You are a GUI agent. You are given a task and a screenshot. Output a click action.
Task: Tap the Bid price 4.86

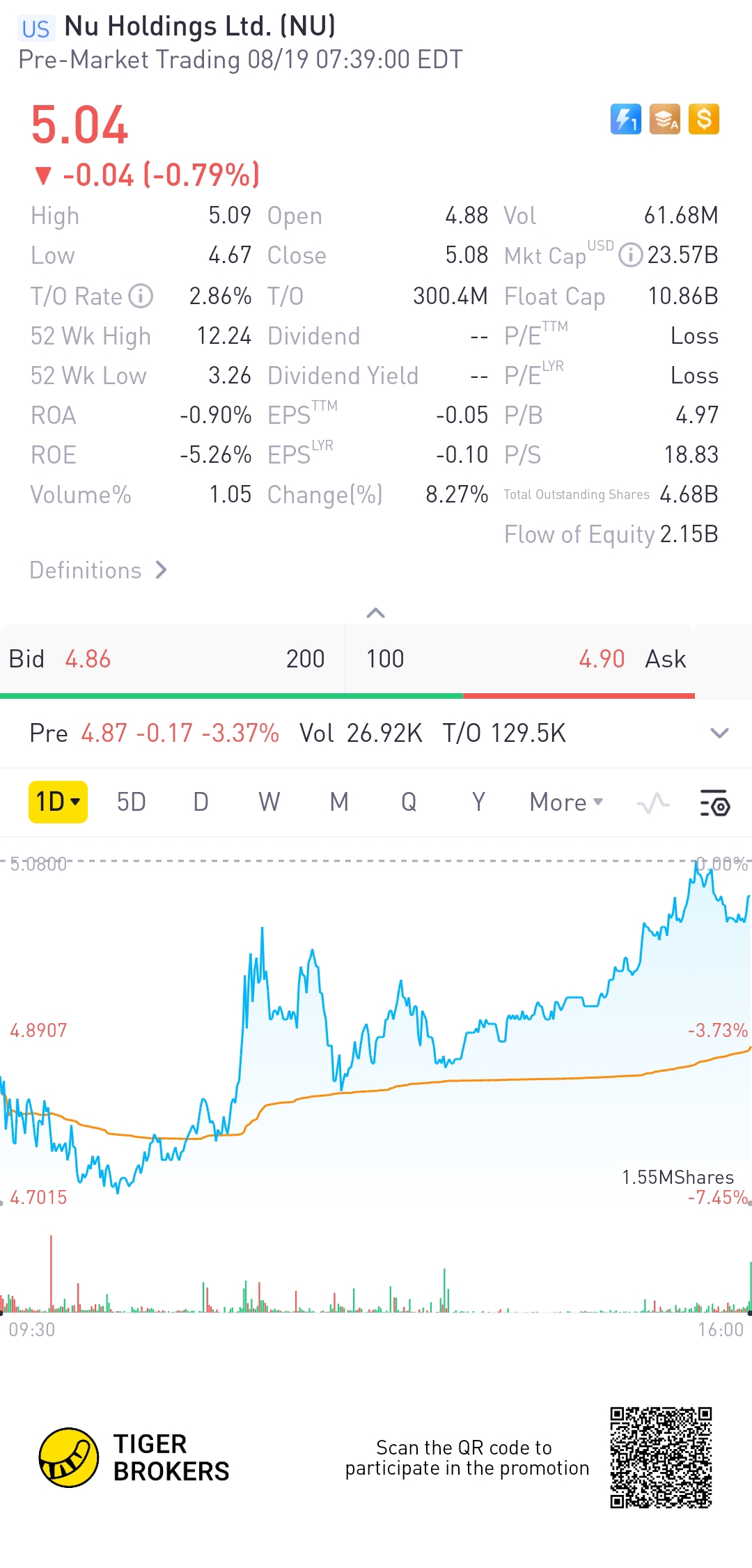(x=88, y=659)
